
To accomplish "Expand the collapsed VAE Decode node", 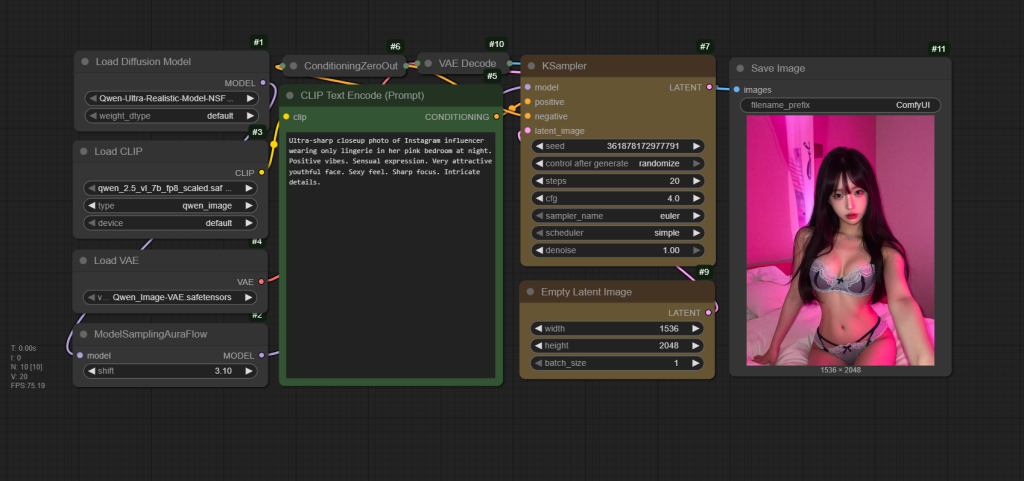I will 428,64.
